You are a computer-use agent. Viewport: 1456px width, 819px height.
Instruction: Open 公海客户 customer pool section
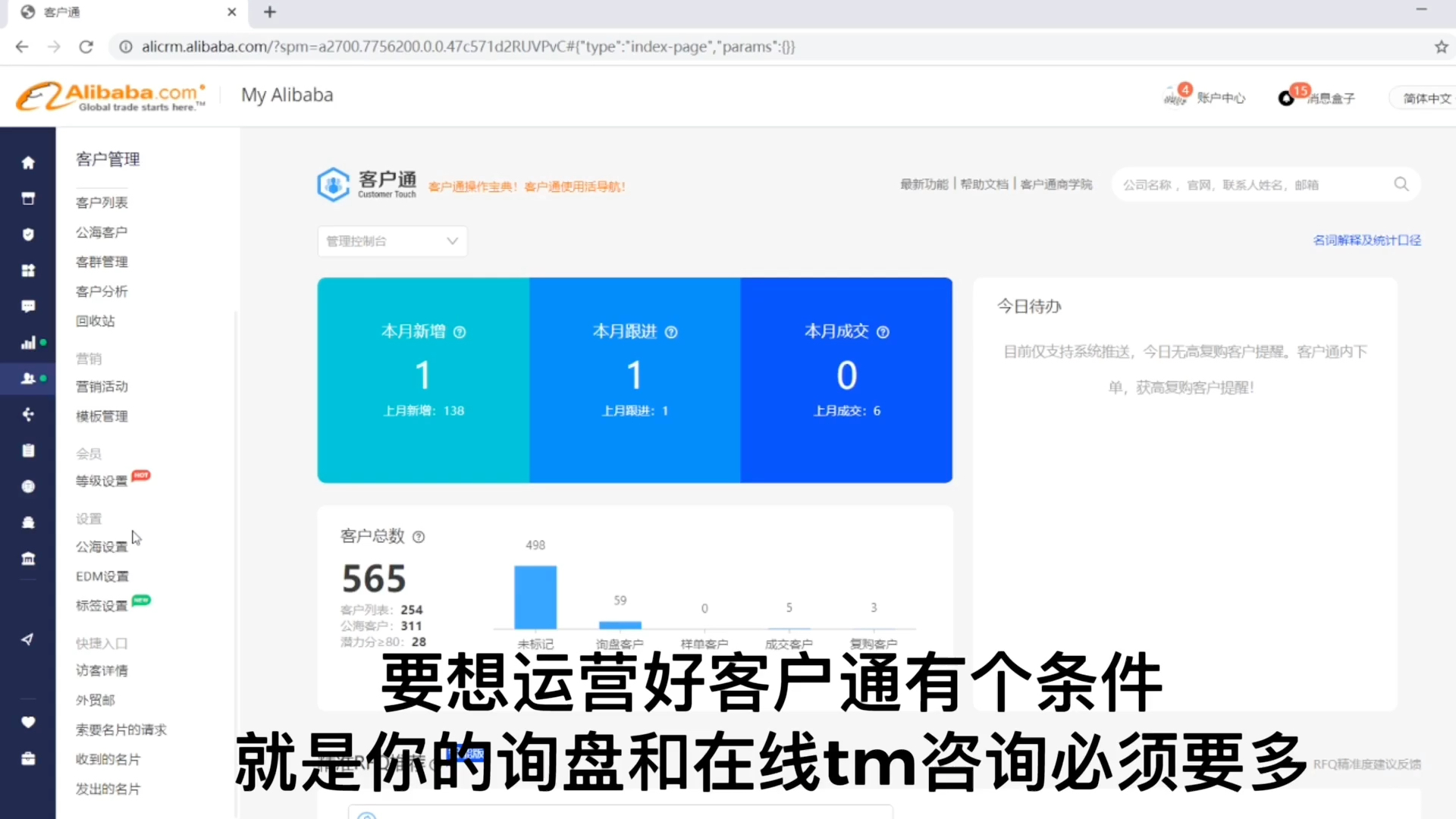pyautogui.click(x=102, y=232)
